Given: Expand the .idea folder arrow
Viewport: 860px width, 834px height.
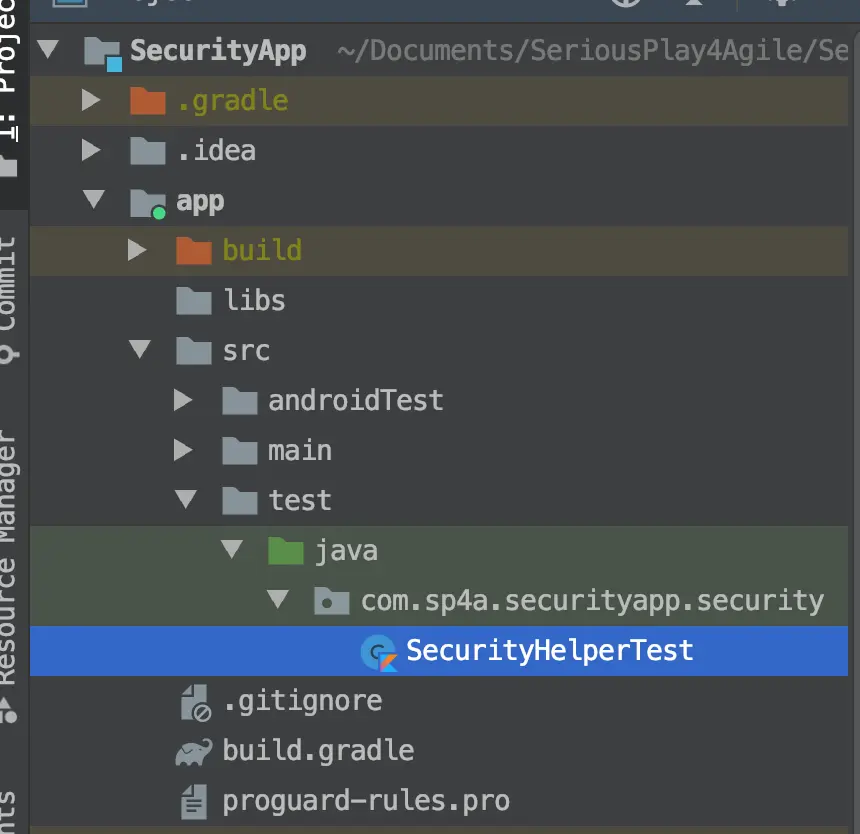Looking at the screenshot, I should [x=91, y=151].
